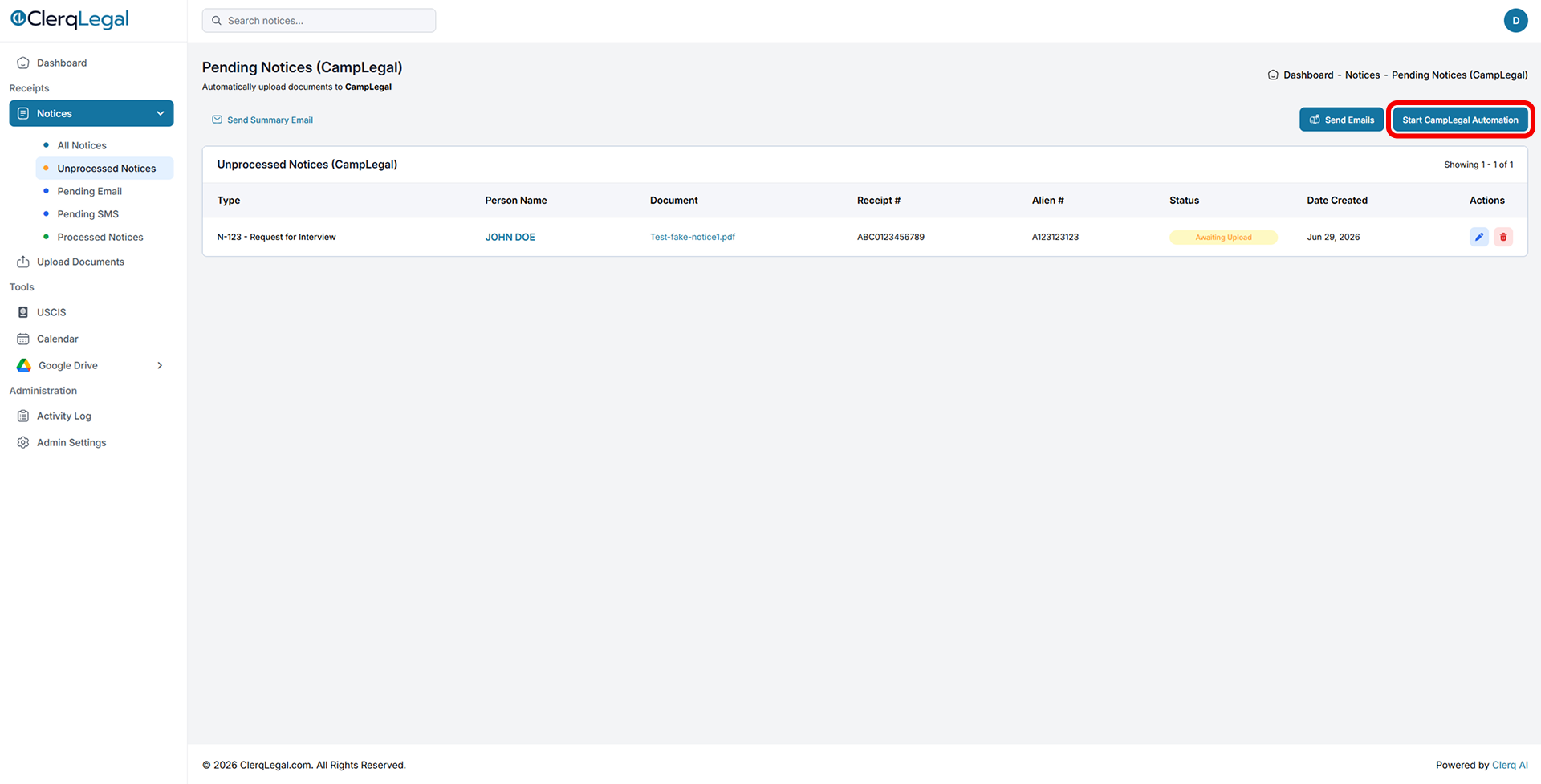
Task: Click the ClerqLegal logo
Action: click(70, 19)
